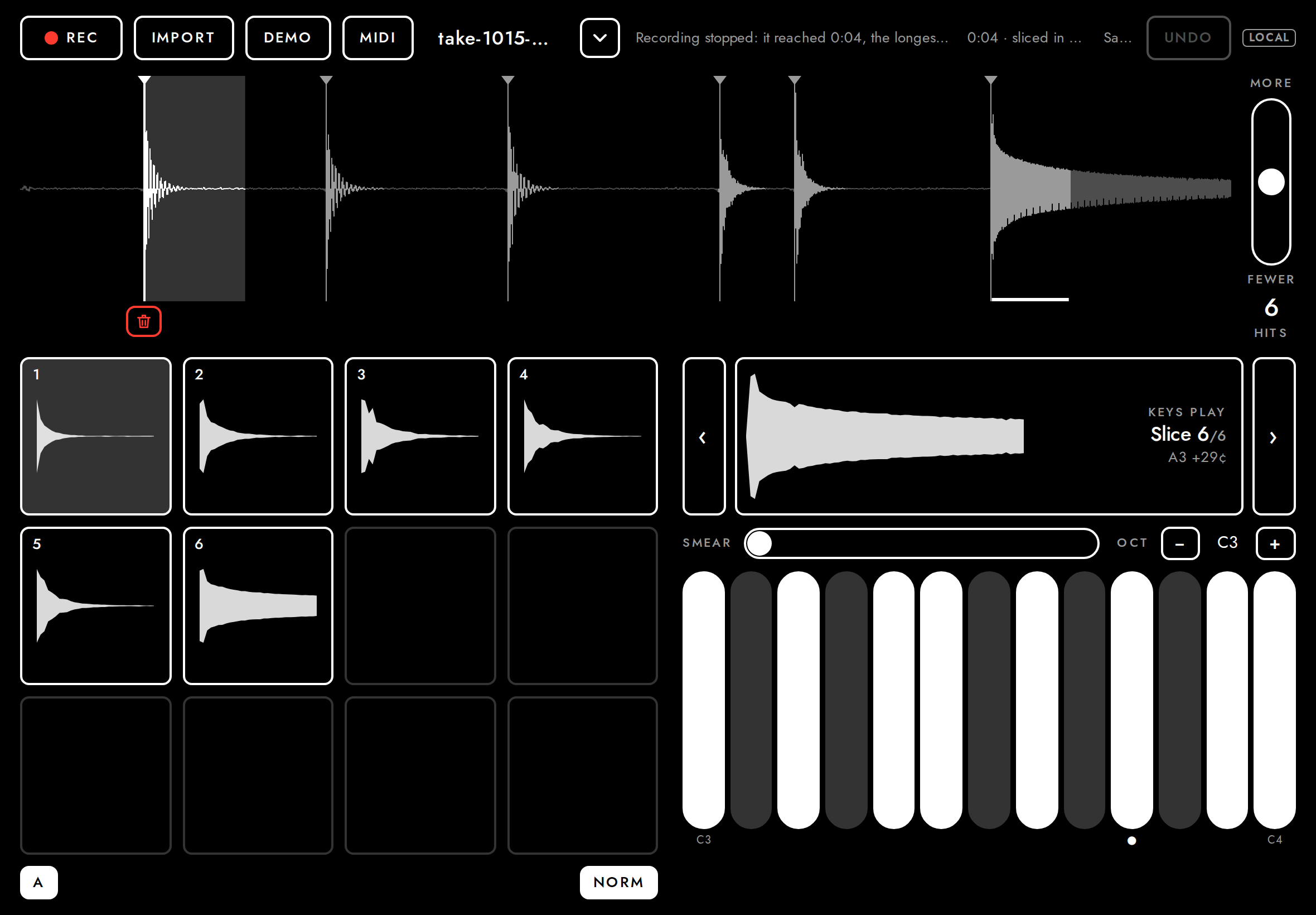Play the first dark key after C3
The image size is (1316, 915).
(751, 700)
